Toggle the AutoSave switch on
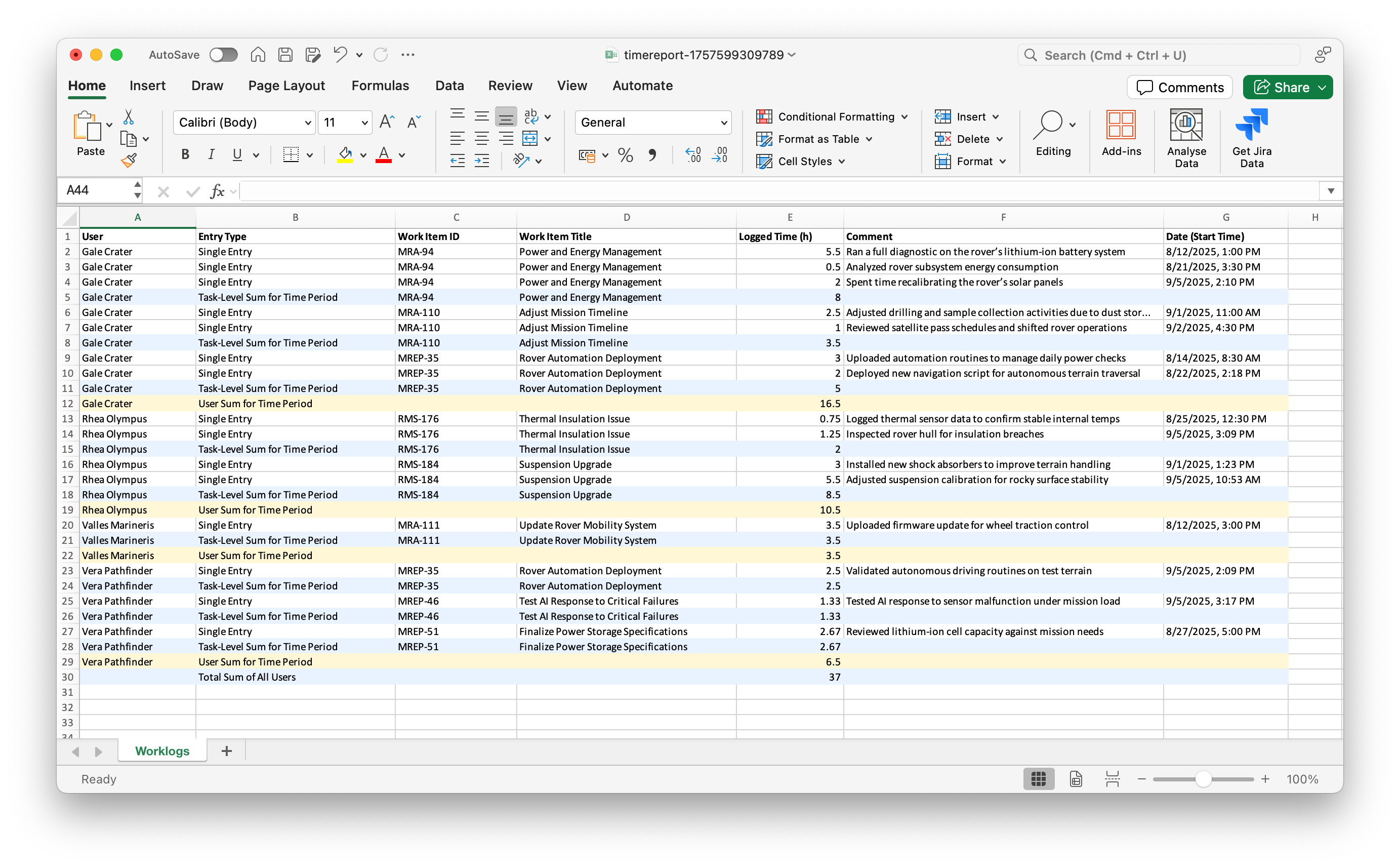 tap(223, 55)
